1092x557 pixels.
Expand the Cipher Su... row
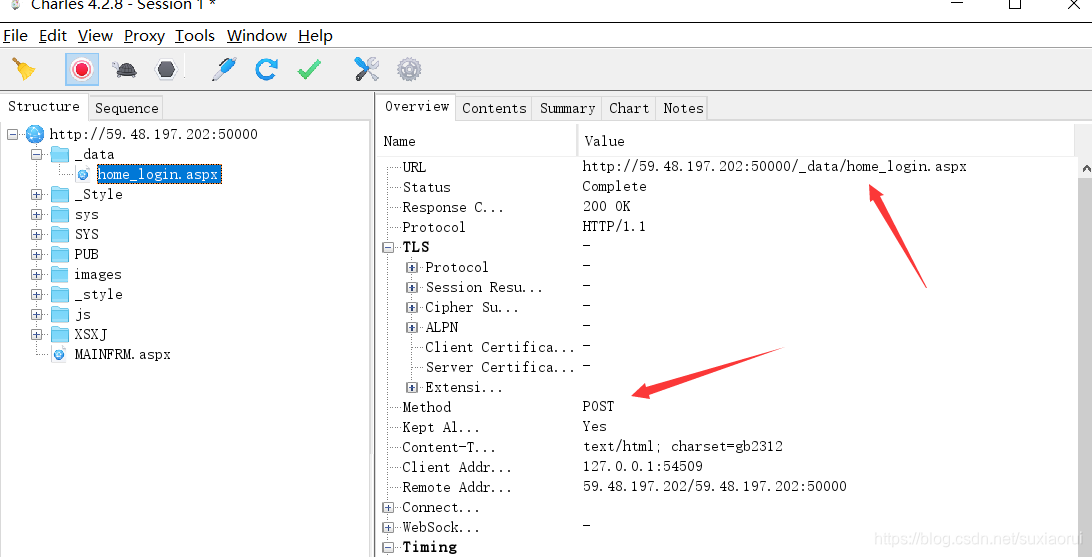tap(412, 307)
